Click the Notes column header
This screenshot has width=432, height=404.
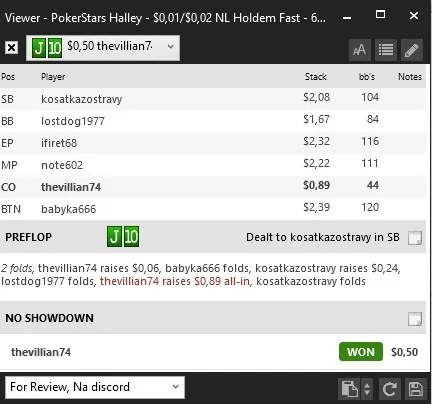click(x=410, y=77)
